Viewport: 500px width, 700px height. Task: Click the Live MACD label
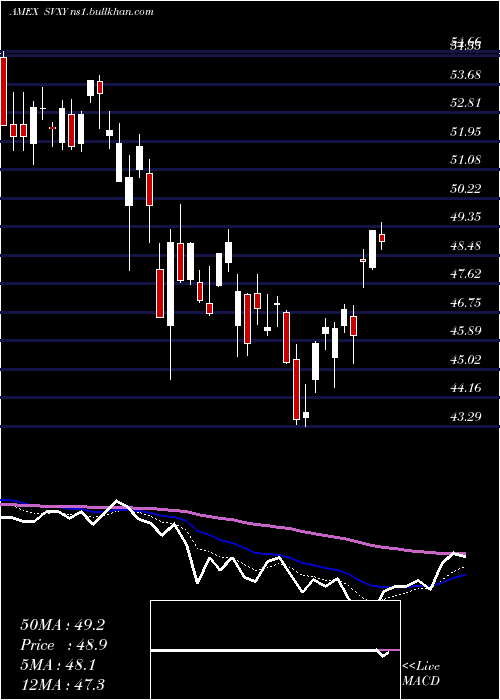point(421,673)
